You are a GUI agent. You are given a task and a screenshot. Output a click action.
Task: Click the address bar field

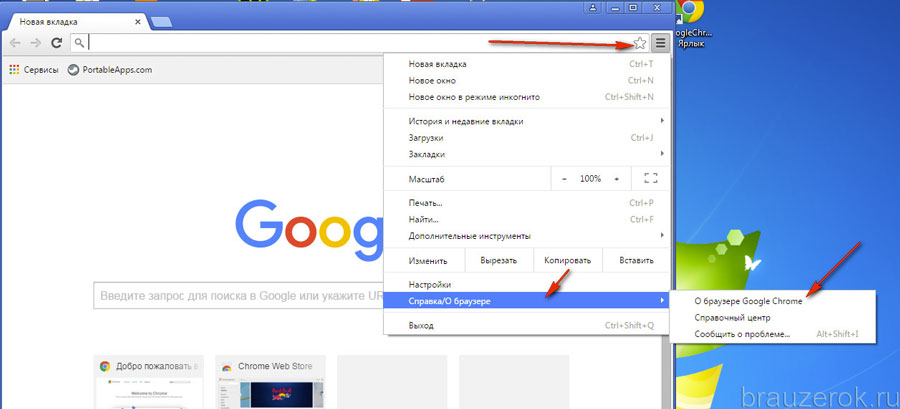pos(359,42)
